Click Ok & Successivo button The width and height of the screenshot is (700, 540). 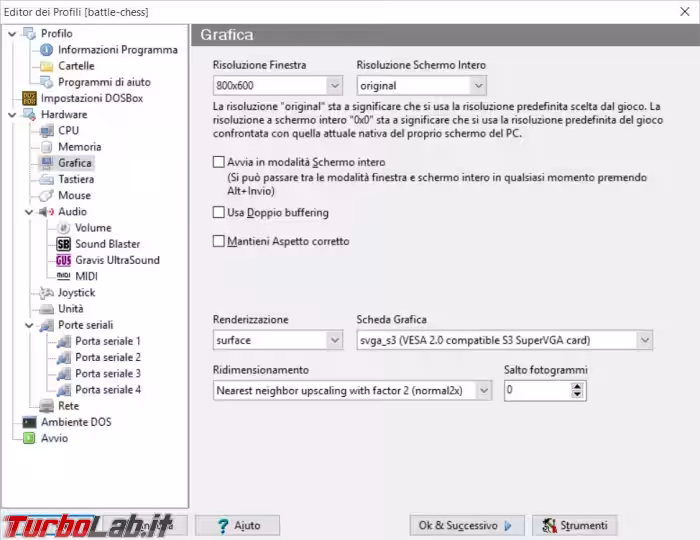point(467,525)
